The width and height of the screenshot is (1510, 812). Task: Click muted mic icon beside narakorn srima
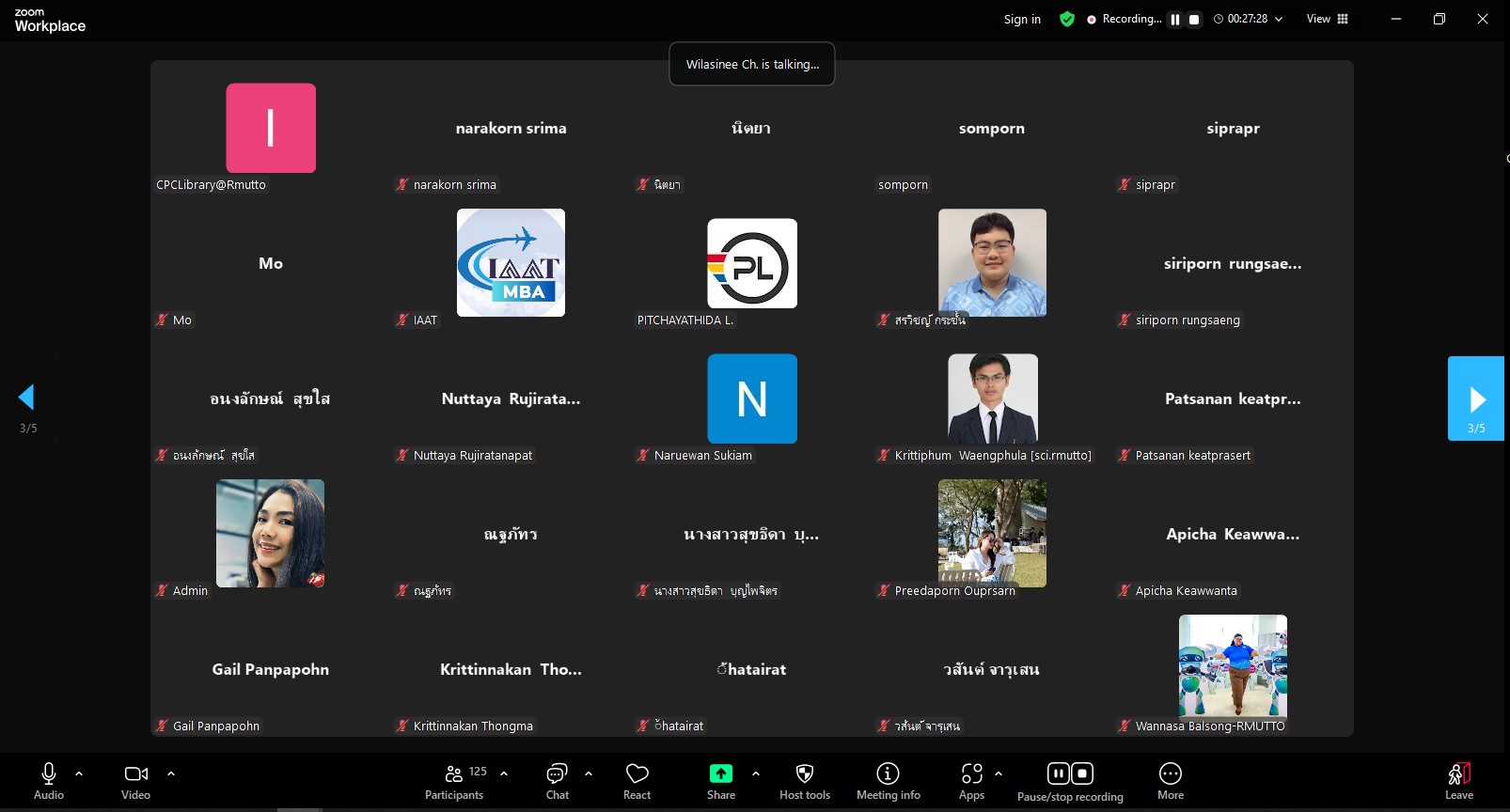(402, 184)
